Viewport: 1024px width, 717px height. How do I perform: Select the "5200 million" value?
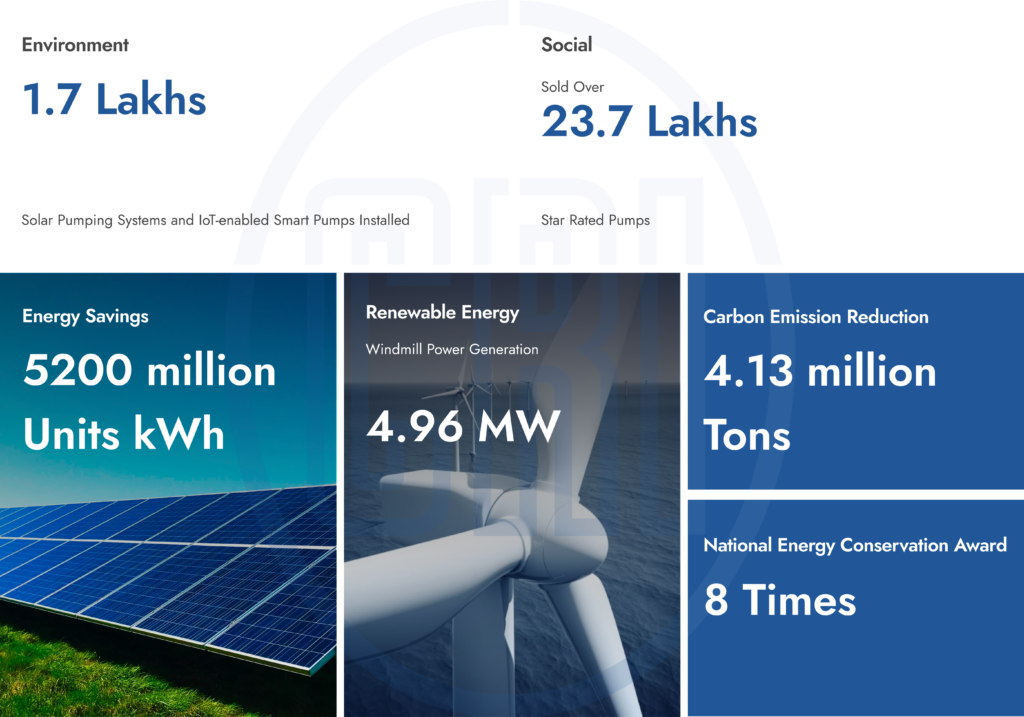pyautogui.click(x=150, y=370)
